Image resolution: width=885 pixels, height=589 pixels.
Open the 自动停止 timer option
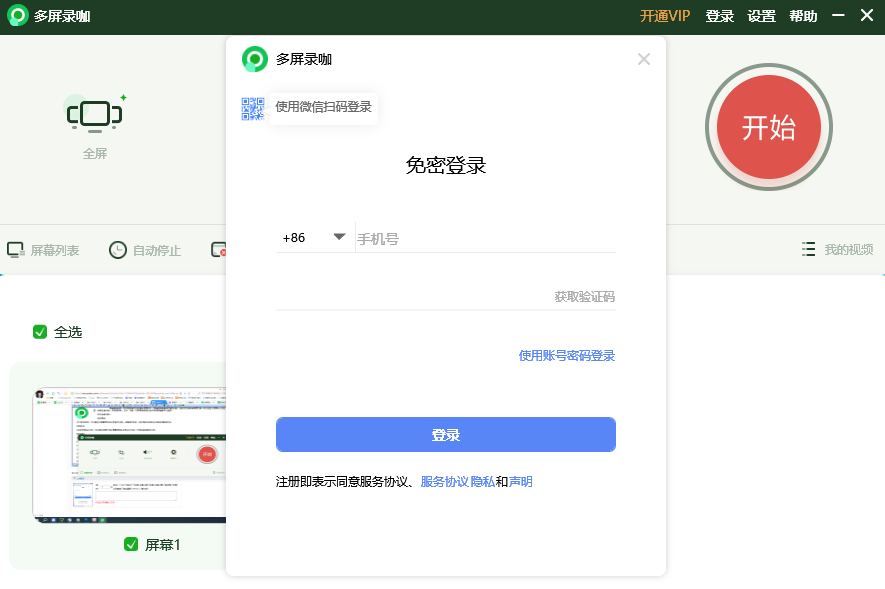[x=145, y=250]
